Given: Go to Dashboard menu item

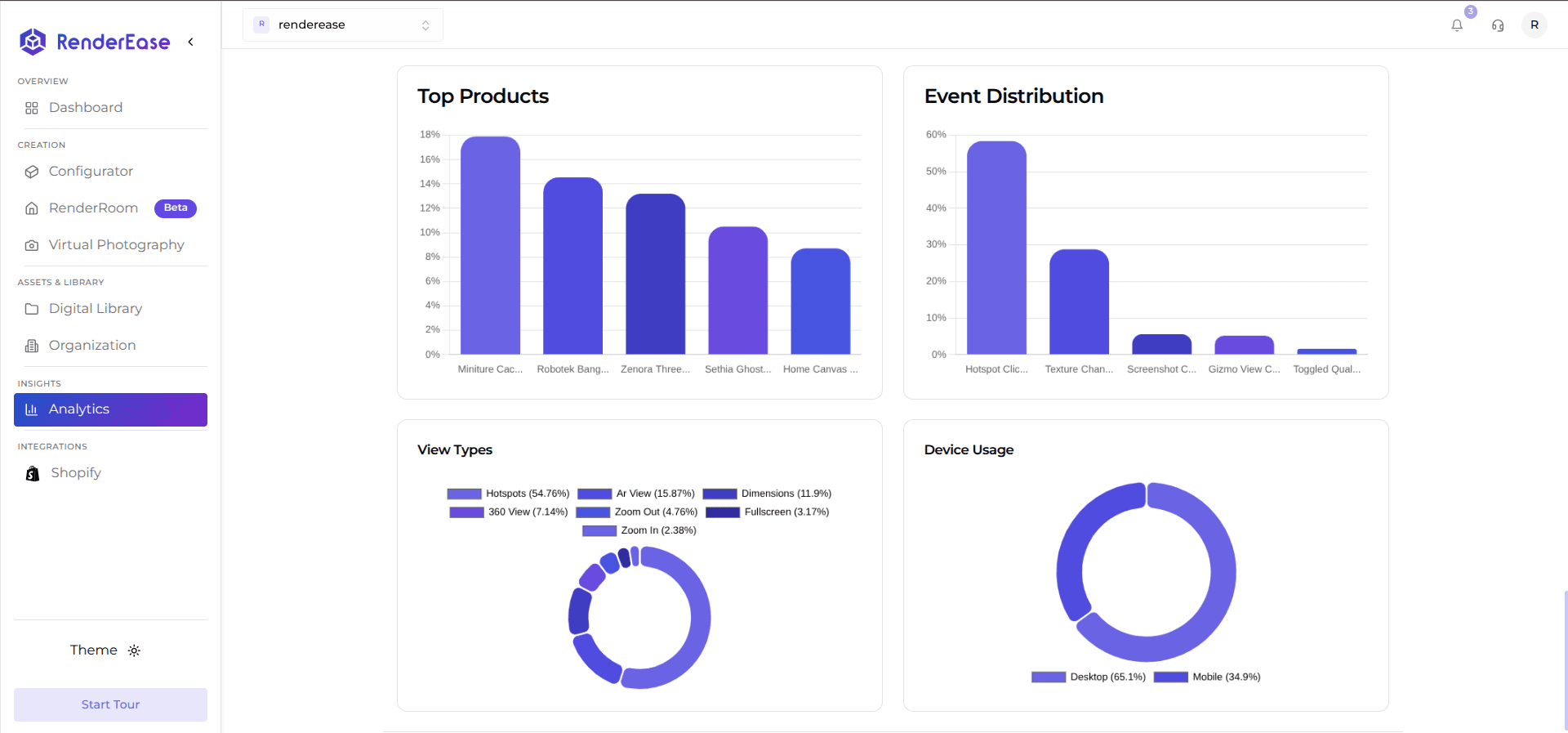Looking at the screenshot, I should coord(110,108).
